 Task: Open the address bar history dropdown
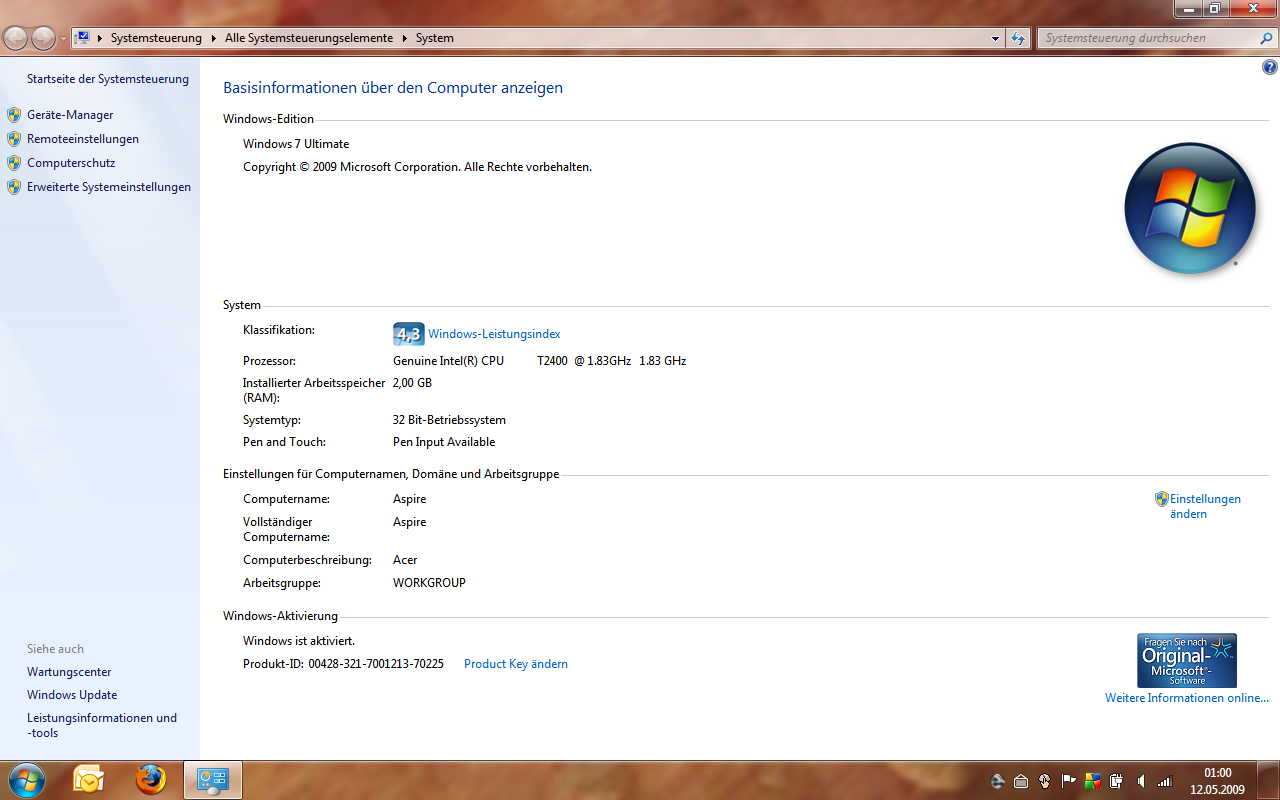pyautogui.click(x=995, y=38)
